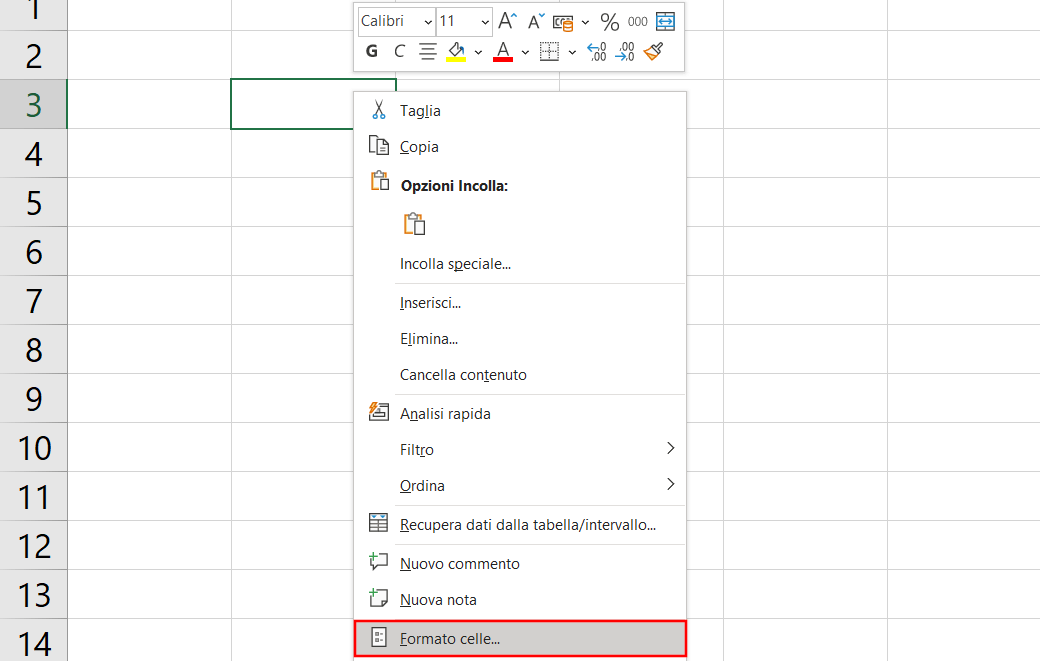Choose Recupera dati dalla tabella/intervallo
Viewport: 1040px width, 661px height.
pos(520,524)
